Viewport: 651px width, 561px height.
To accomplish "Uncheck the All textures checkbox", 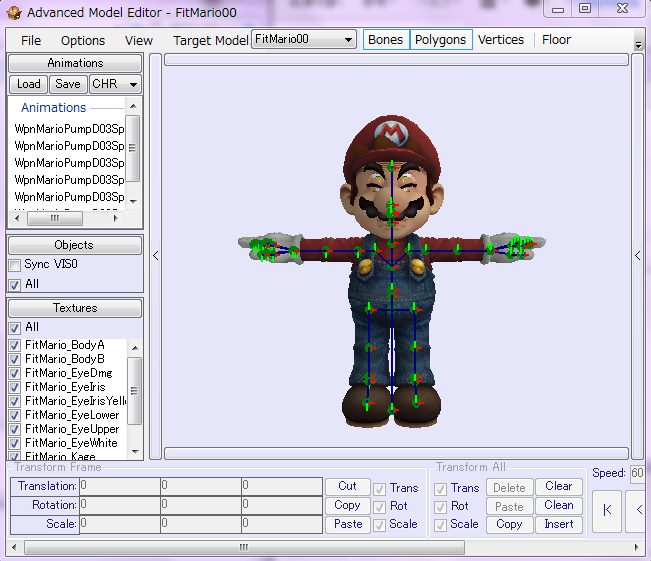I will [15, 328].
